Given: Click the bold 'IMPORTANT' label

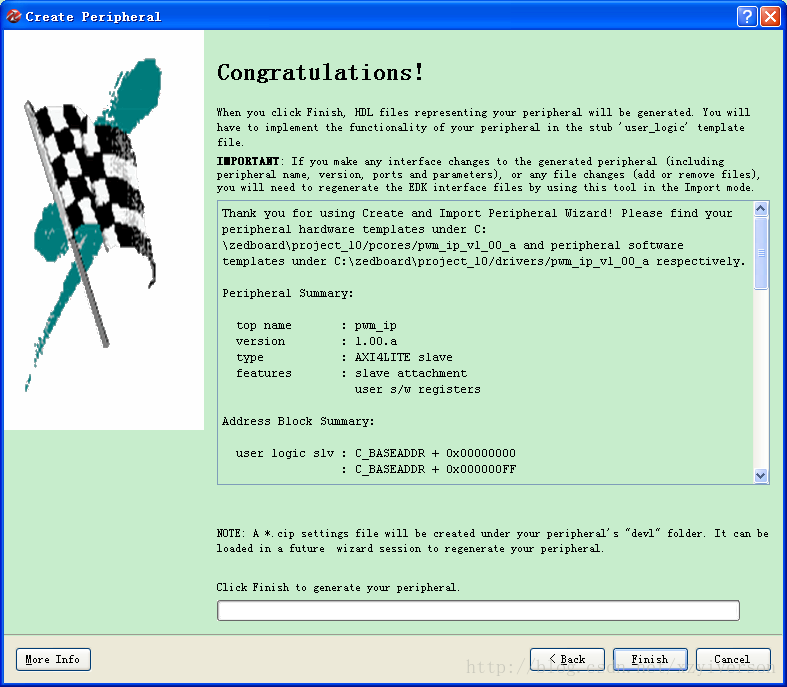Looking at the screenshot, I should pyautogui.click(x=248, y=161).
